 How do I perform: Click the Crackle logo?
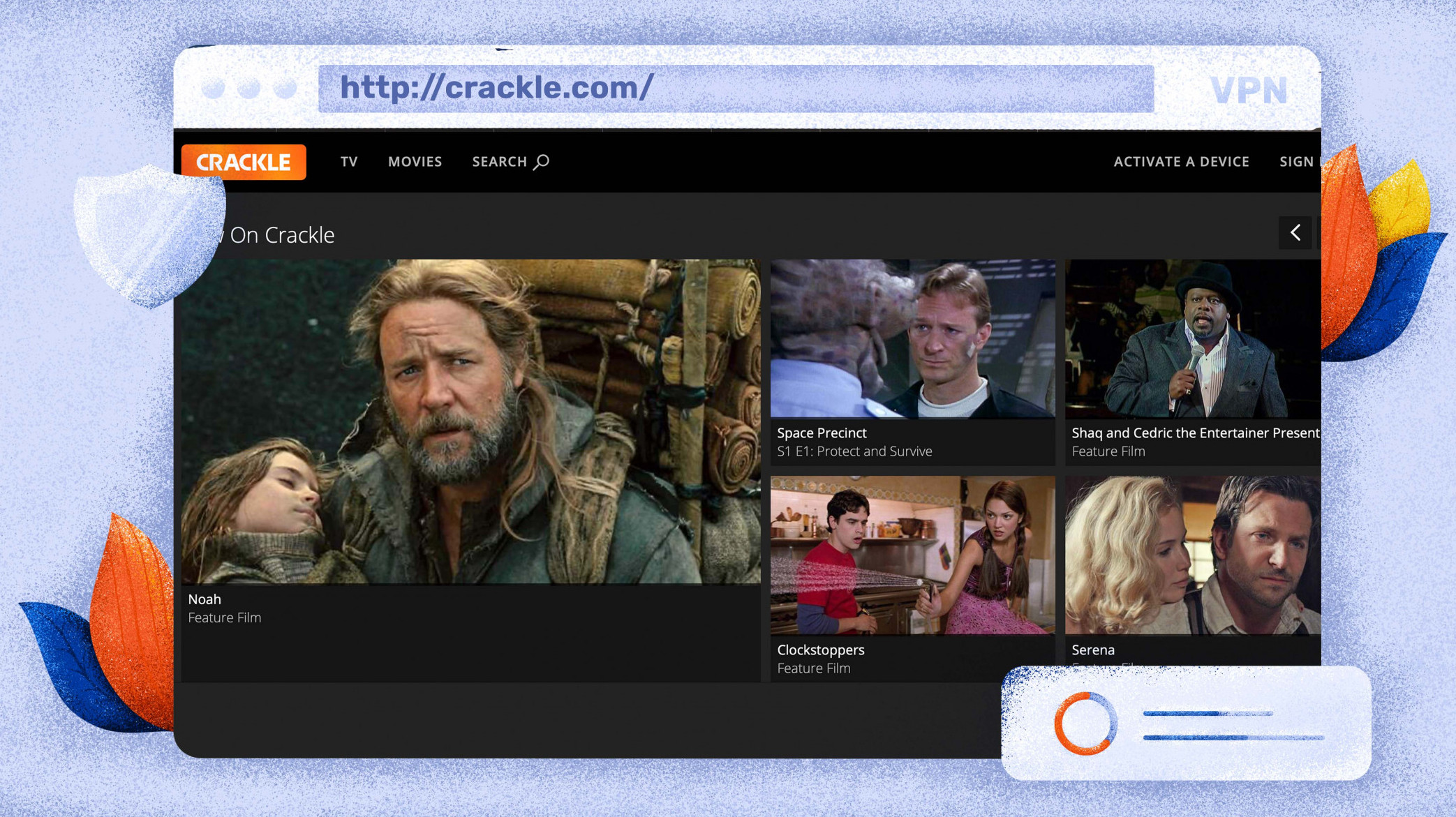tap(244, 162)
